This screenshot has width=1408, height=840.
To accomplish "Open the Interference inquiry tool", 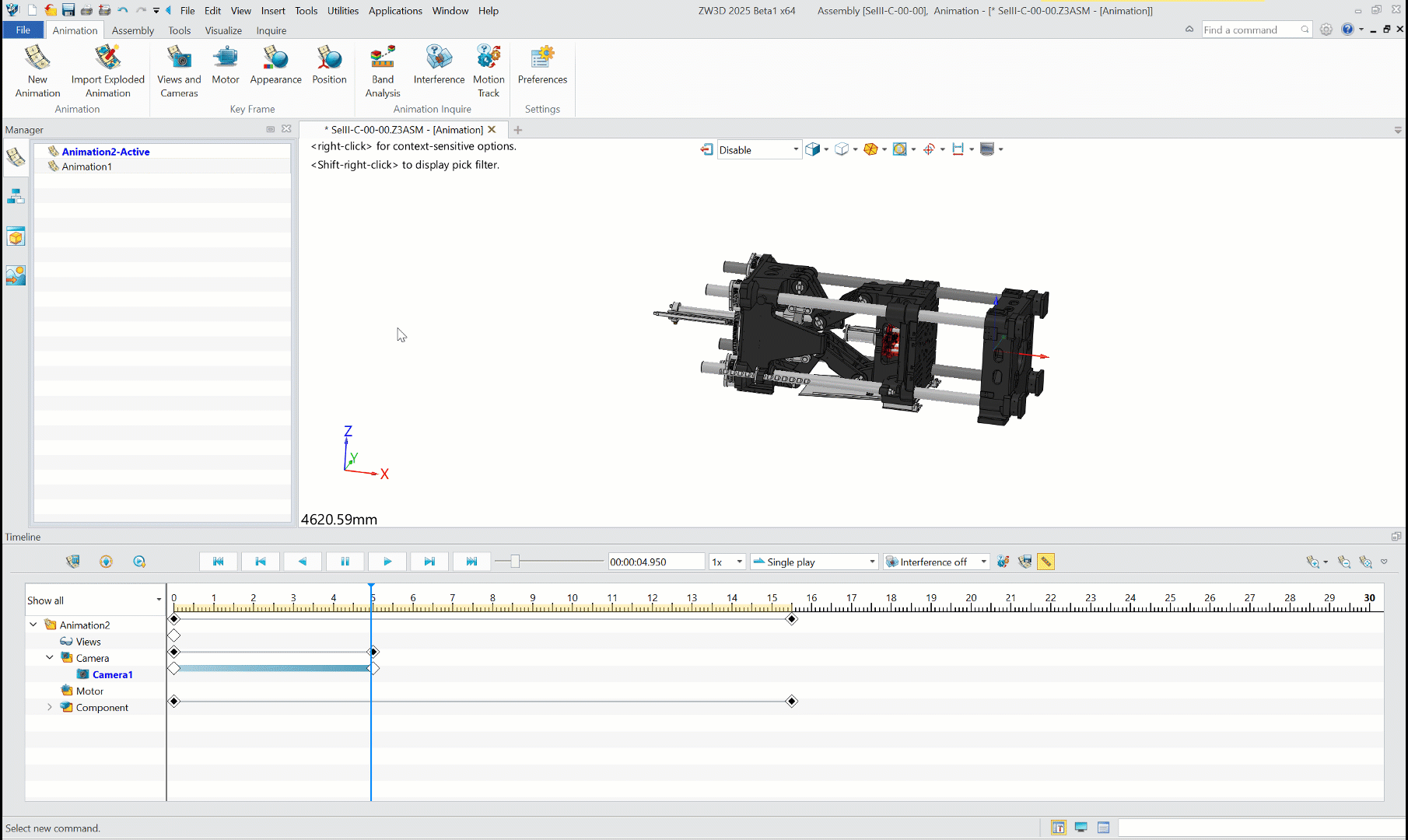I will tap(439, 65).
